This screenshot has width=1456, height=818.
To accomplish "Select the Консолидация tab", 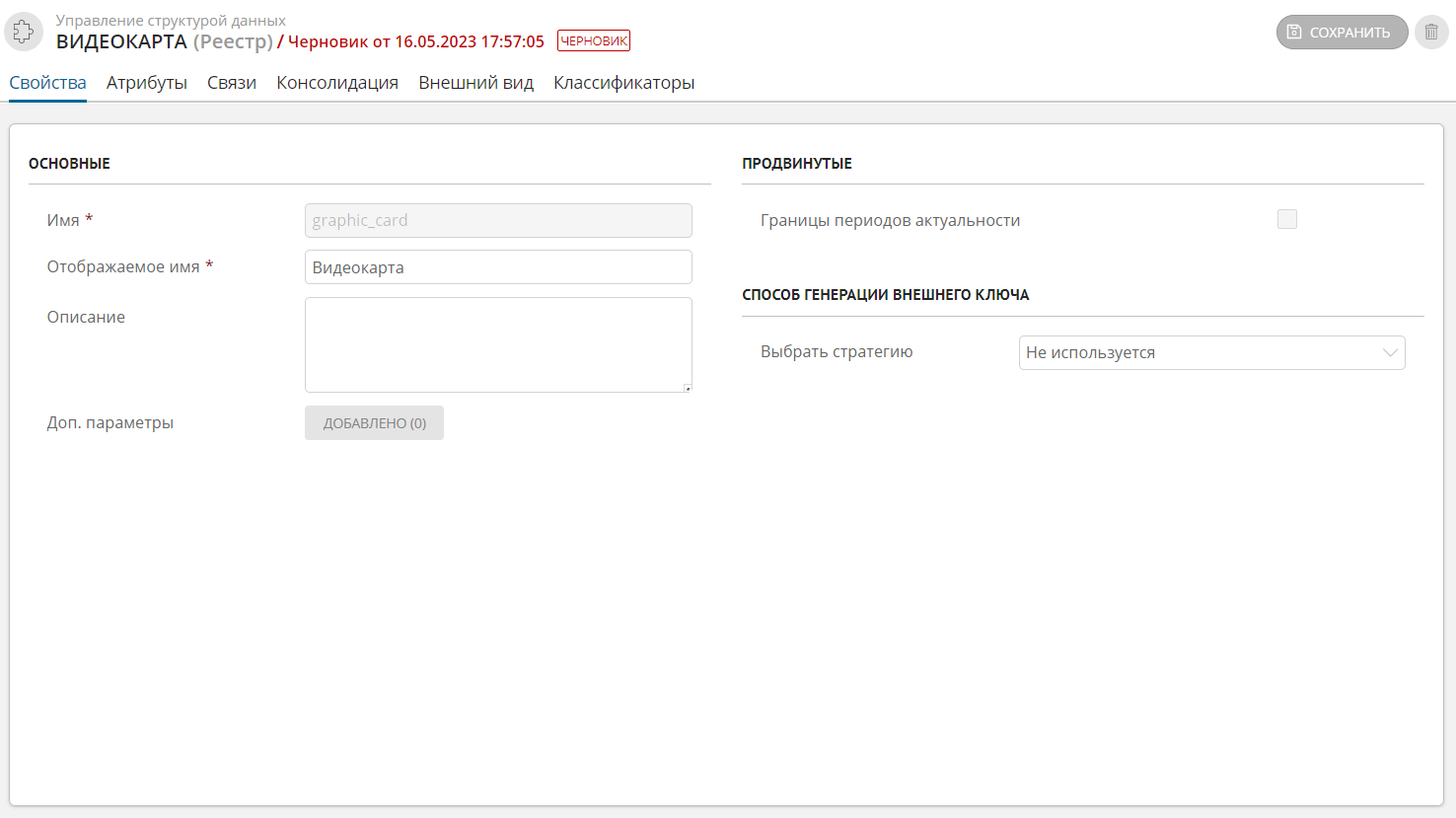I will (x=337, y=83).
